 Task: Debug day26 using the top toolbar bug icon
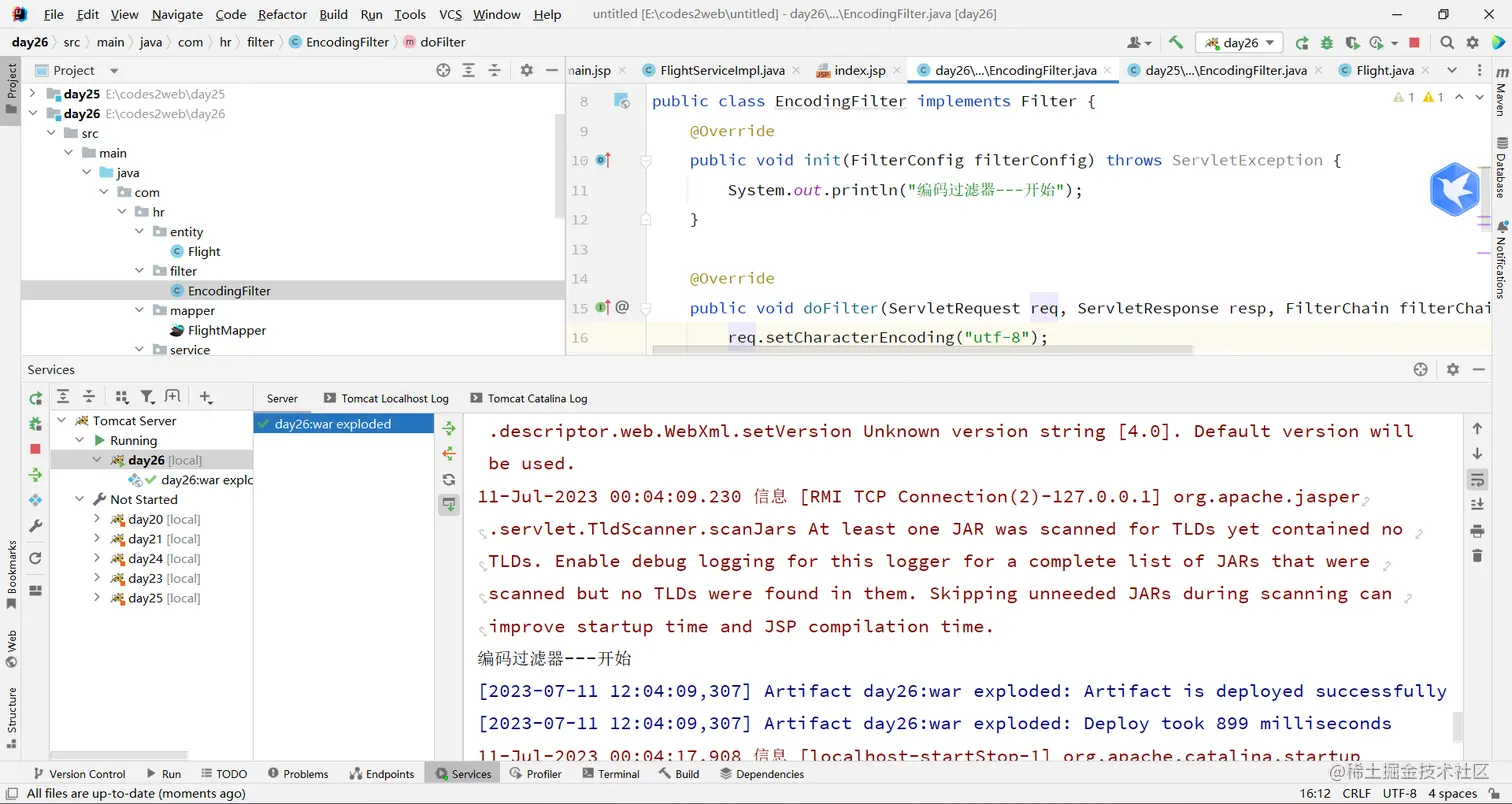pyautogui.click(x=1327, y=43)
